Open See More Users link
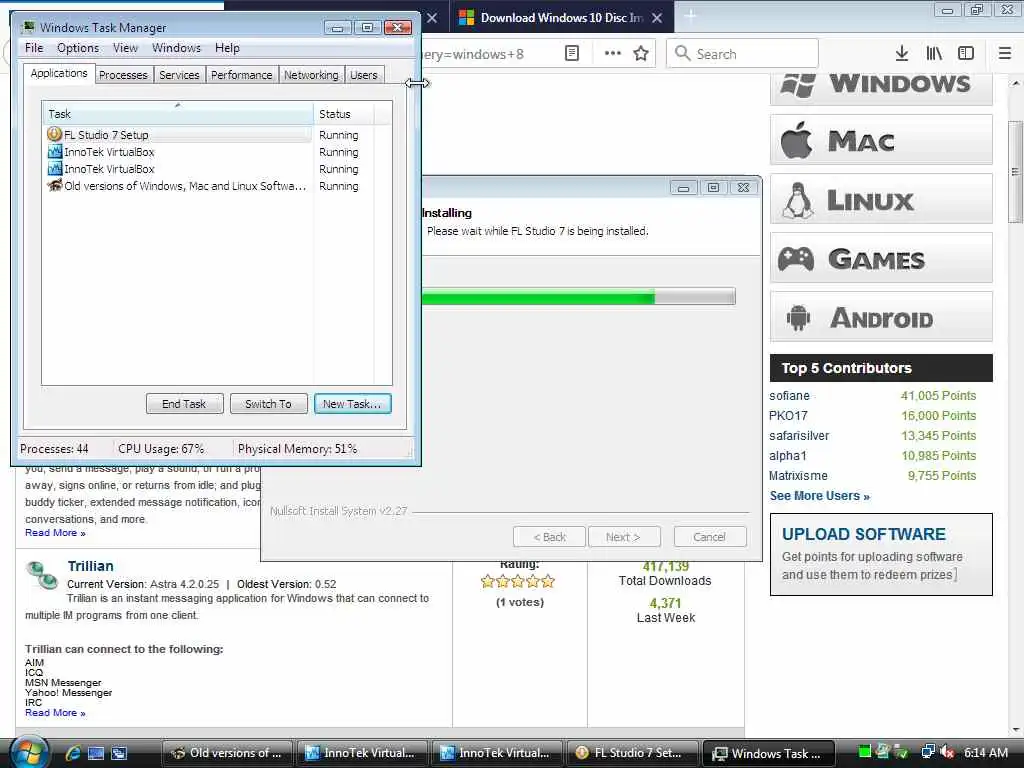The image size is (1024, 768). click(x=820, y=496)
